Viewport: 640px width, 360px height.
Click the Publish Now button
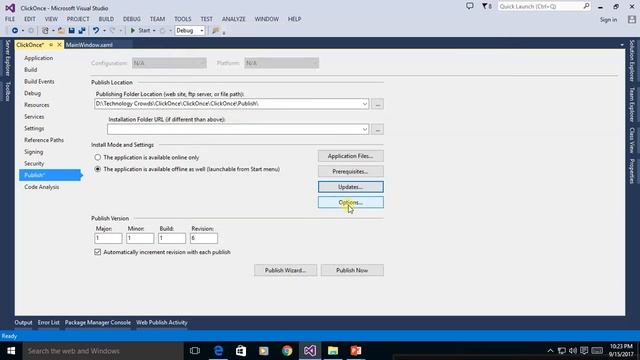click(x=352, y=270)
